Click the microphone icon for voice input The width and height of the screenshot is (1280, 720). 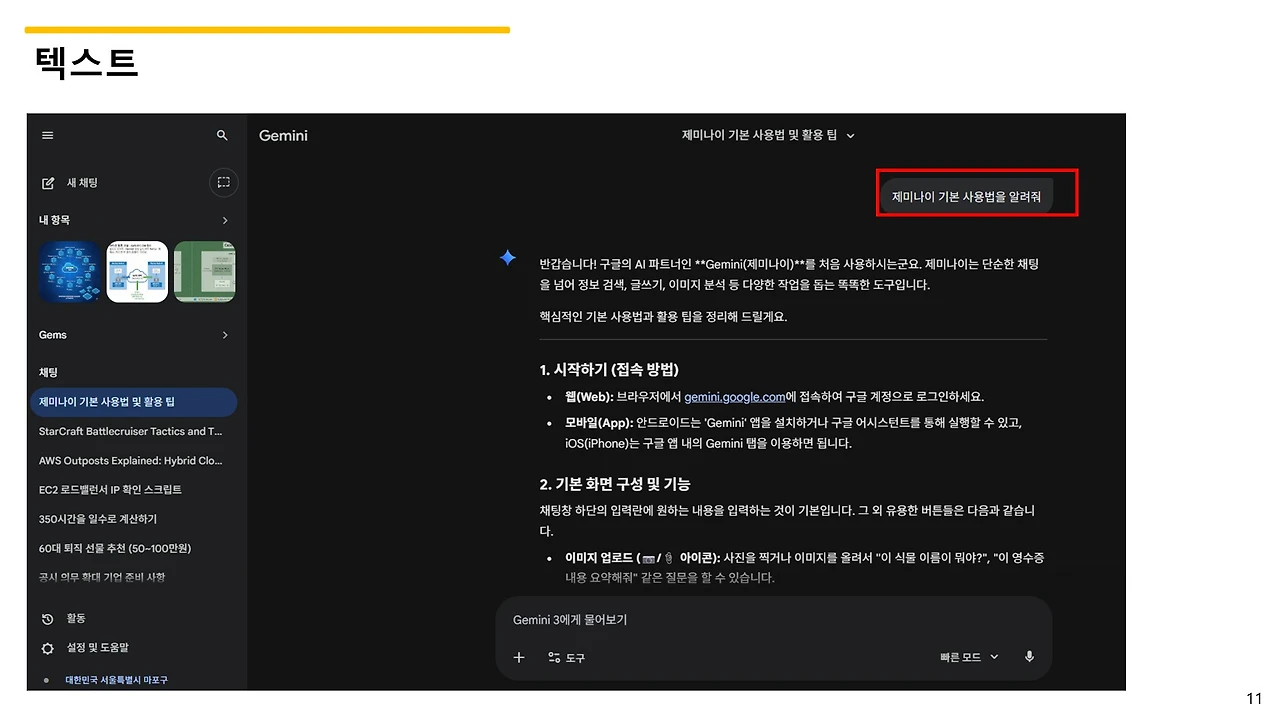click(x=1029, y=657)
